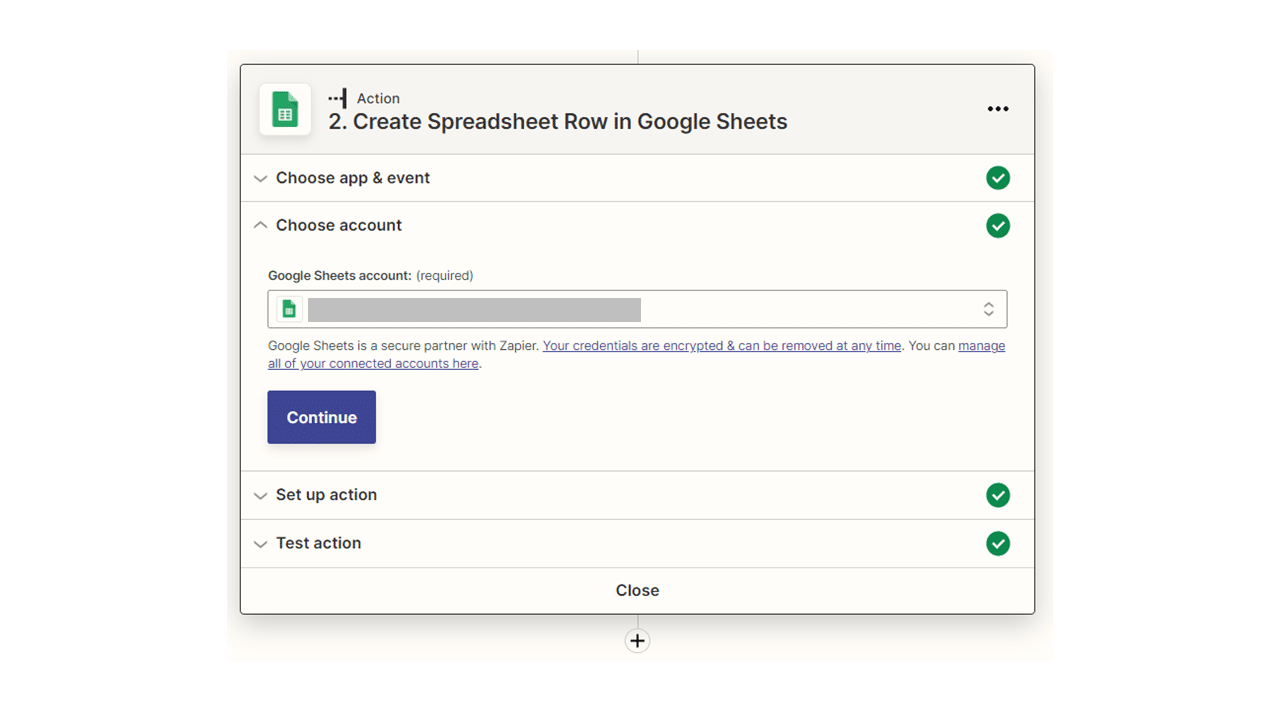Open the Google Sheets account dropdown arrows
This screenshot has height=720, width=1280.
[988, 309]
